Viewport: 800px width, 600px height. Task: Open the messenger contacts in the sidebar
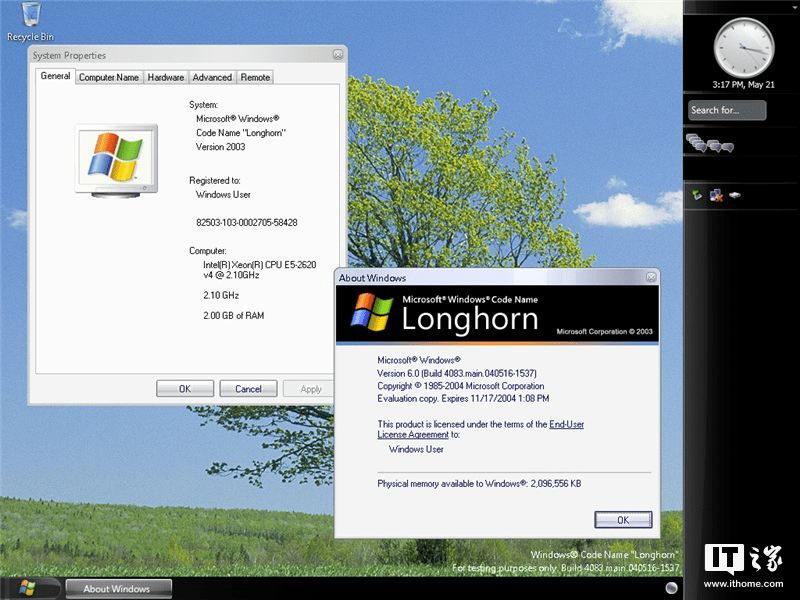click(712, 145)
